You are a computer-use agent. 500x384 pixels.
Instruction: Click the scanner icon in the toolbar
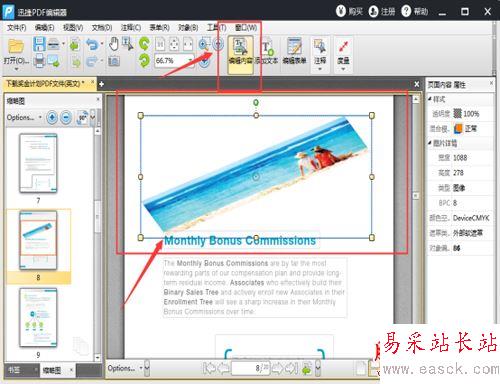(53, 44)
